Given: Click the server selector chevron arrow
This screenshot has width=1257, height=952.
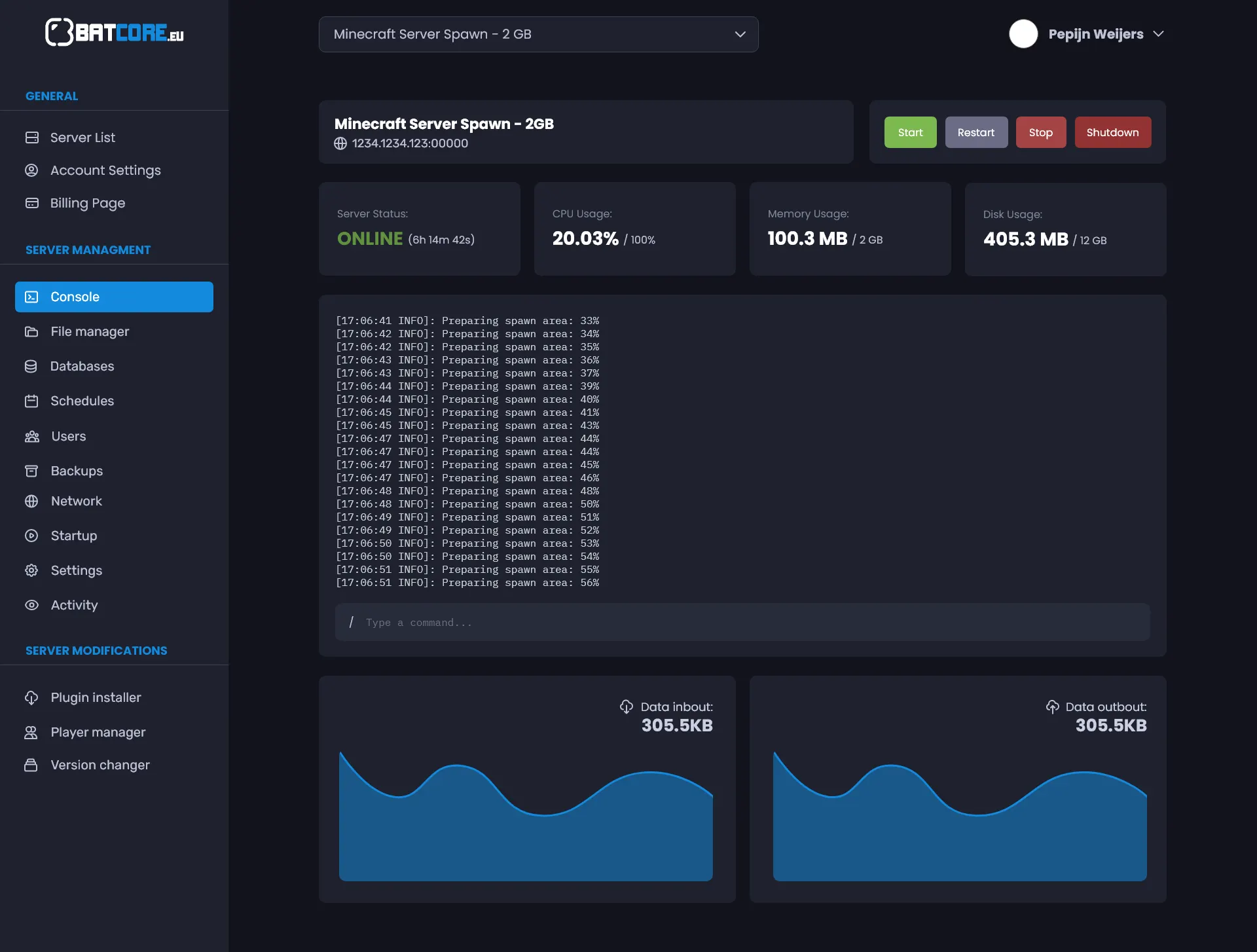Looking at the screenshot, I should coord(740,34).
